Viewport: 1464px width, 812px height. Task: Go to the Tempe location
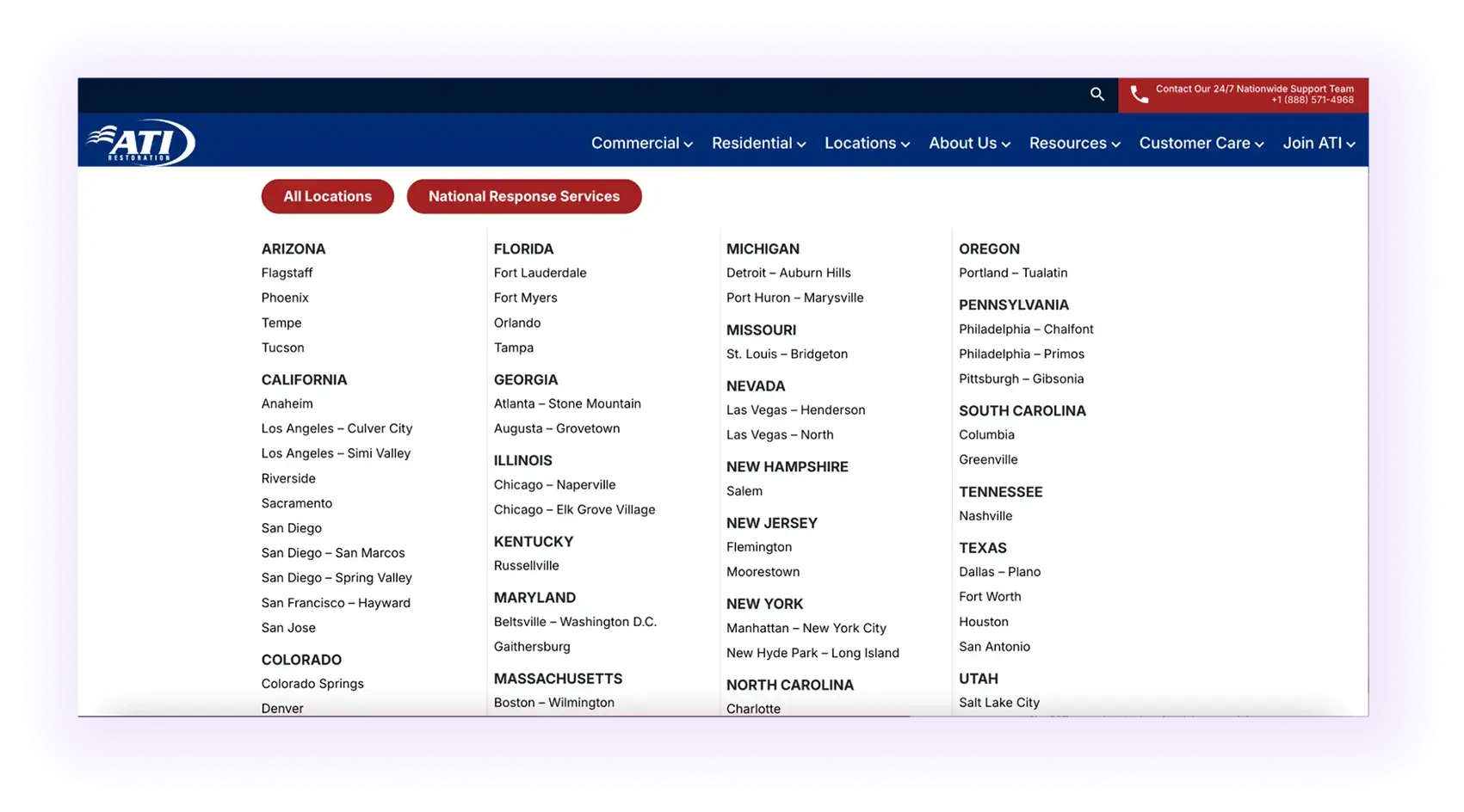point(281,323)
